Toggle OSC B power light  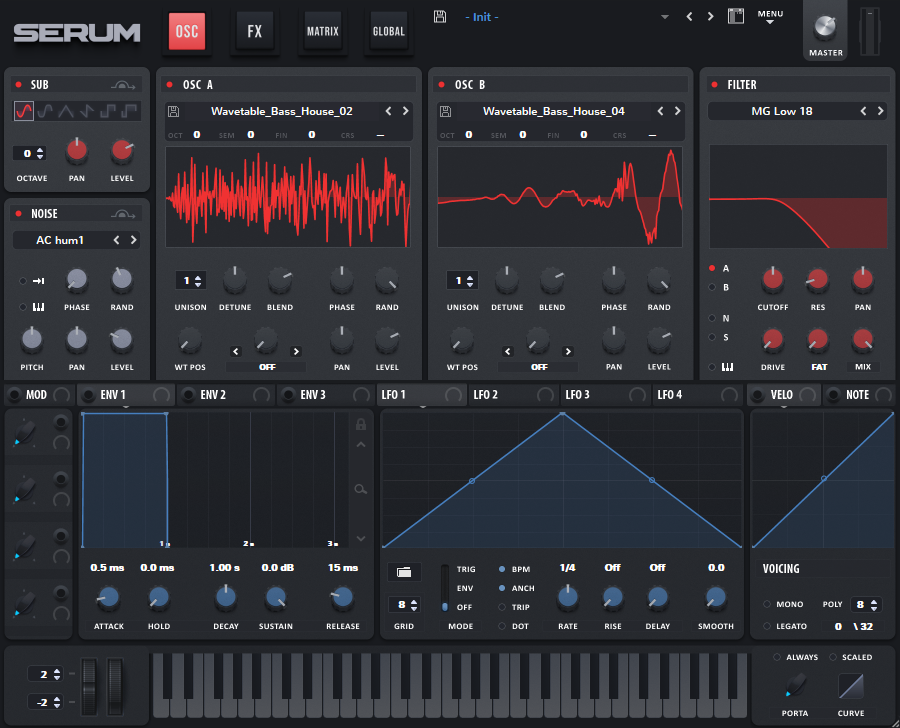tap(441, 85)
